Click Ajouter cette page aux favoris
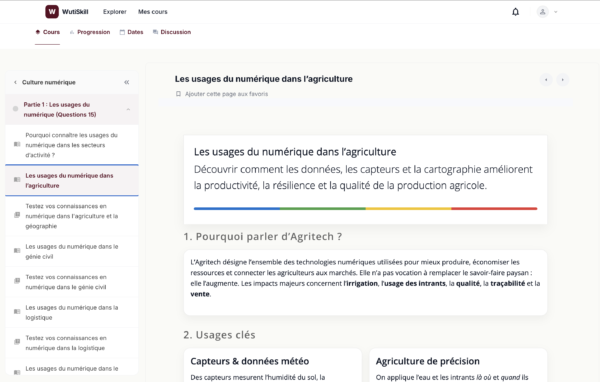 (x=227, y=94)
